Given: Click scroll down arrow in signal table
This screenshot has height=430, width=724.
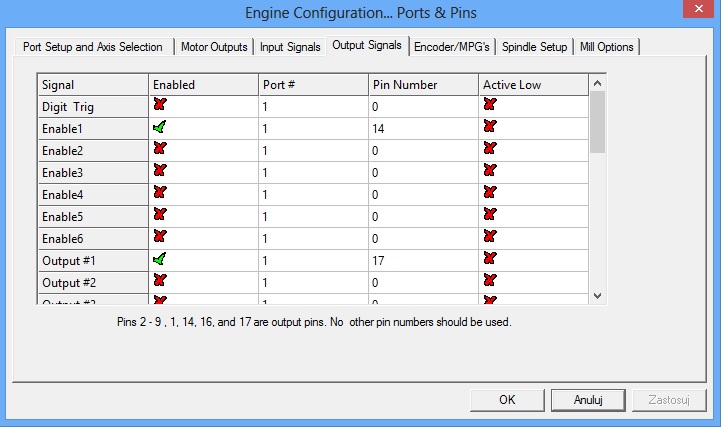Looking at the screenshot, I should 597,296.
